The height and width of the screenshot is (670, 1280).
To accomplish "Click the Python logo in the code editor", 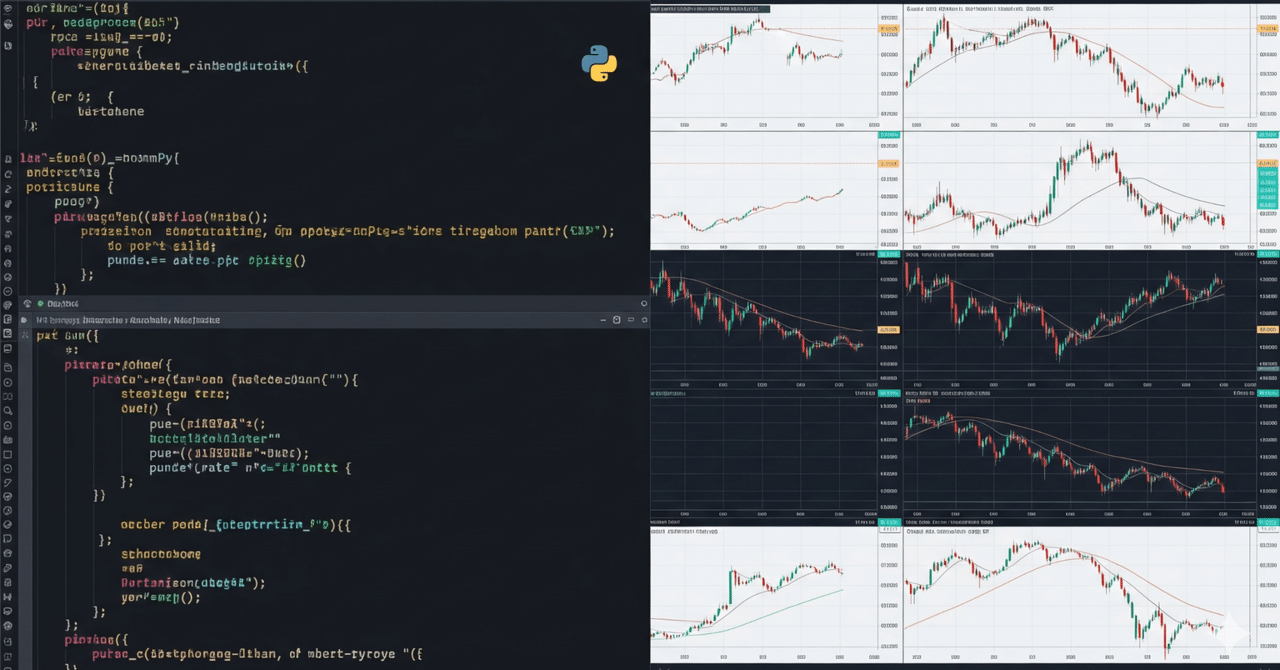I will point(598,64).
